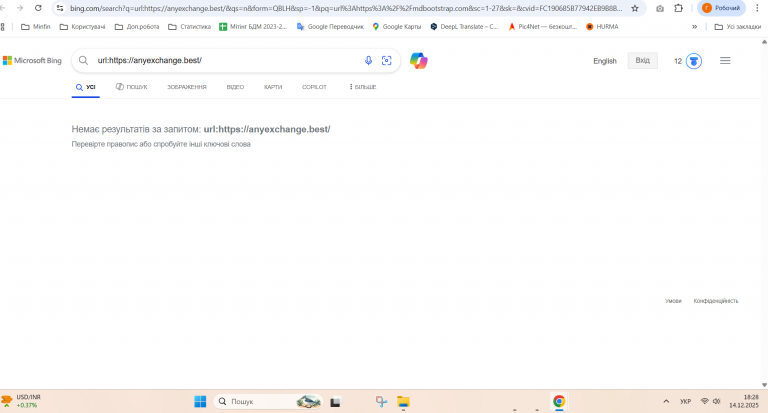This screenshot has width=768, height=413.
Task: Click the page scrollbar down arrow
Action: 764,385
